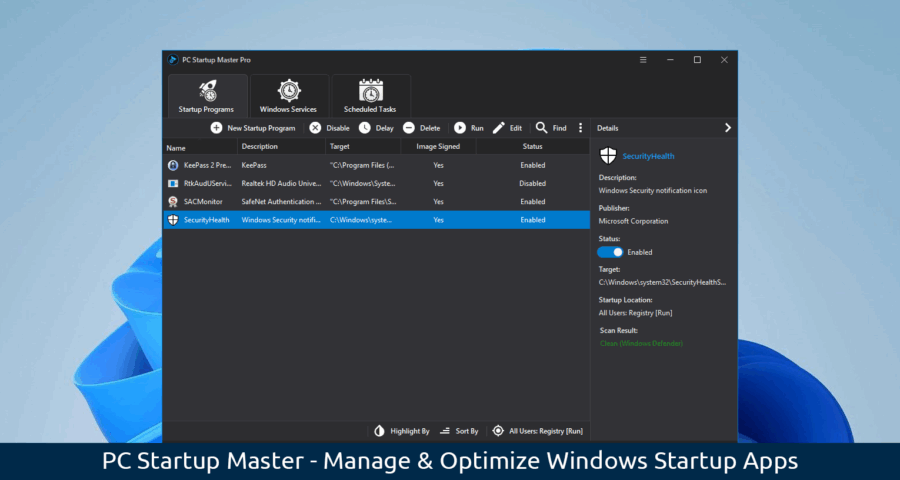This screenshot has width=900, height=480.
Task: Click the Realtek audio service icon in list
Action: pos(173,184)
